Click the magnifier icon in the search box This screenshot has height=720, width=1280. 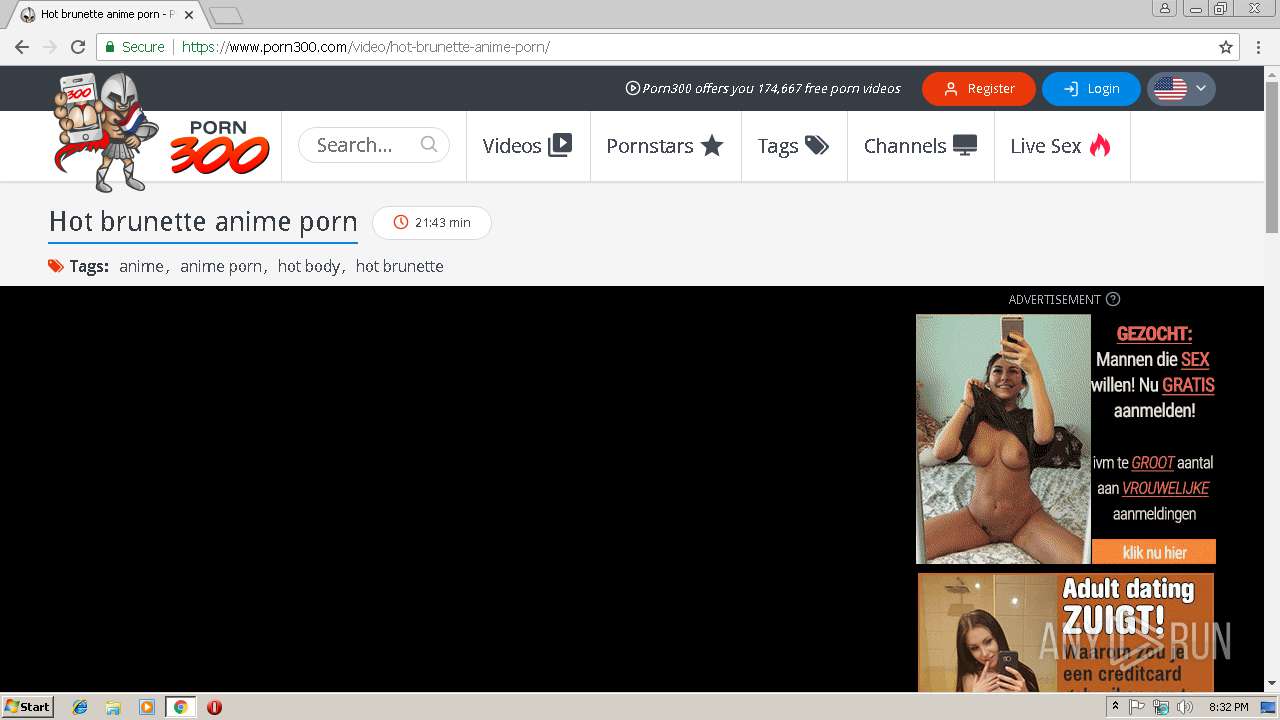click(x=429, y=144)
